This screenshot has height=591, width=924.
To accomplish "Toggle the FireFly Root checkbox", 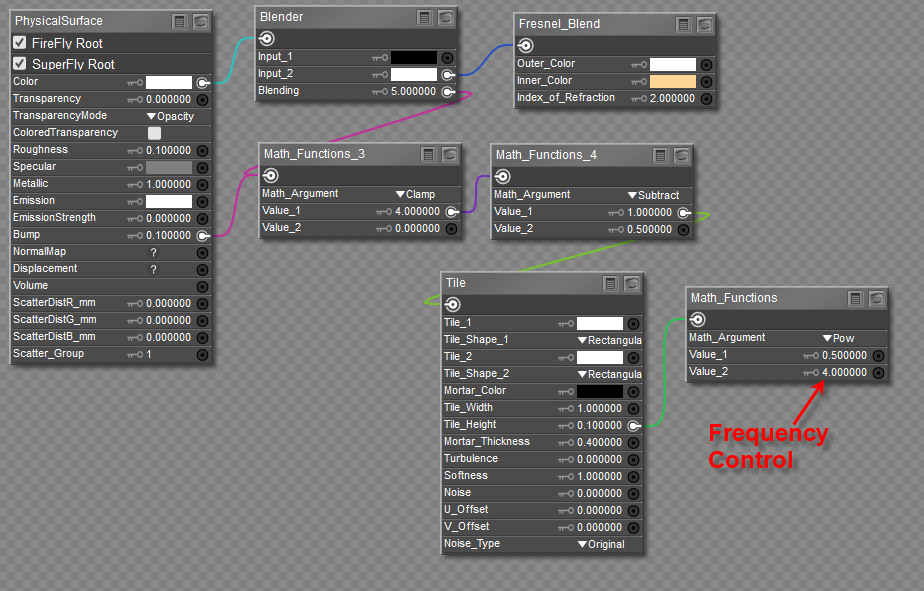I will coord(20,42).
